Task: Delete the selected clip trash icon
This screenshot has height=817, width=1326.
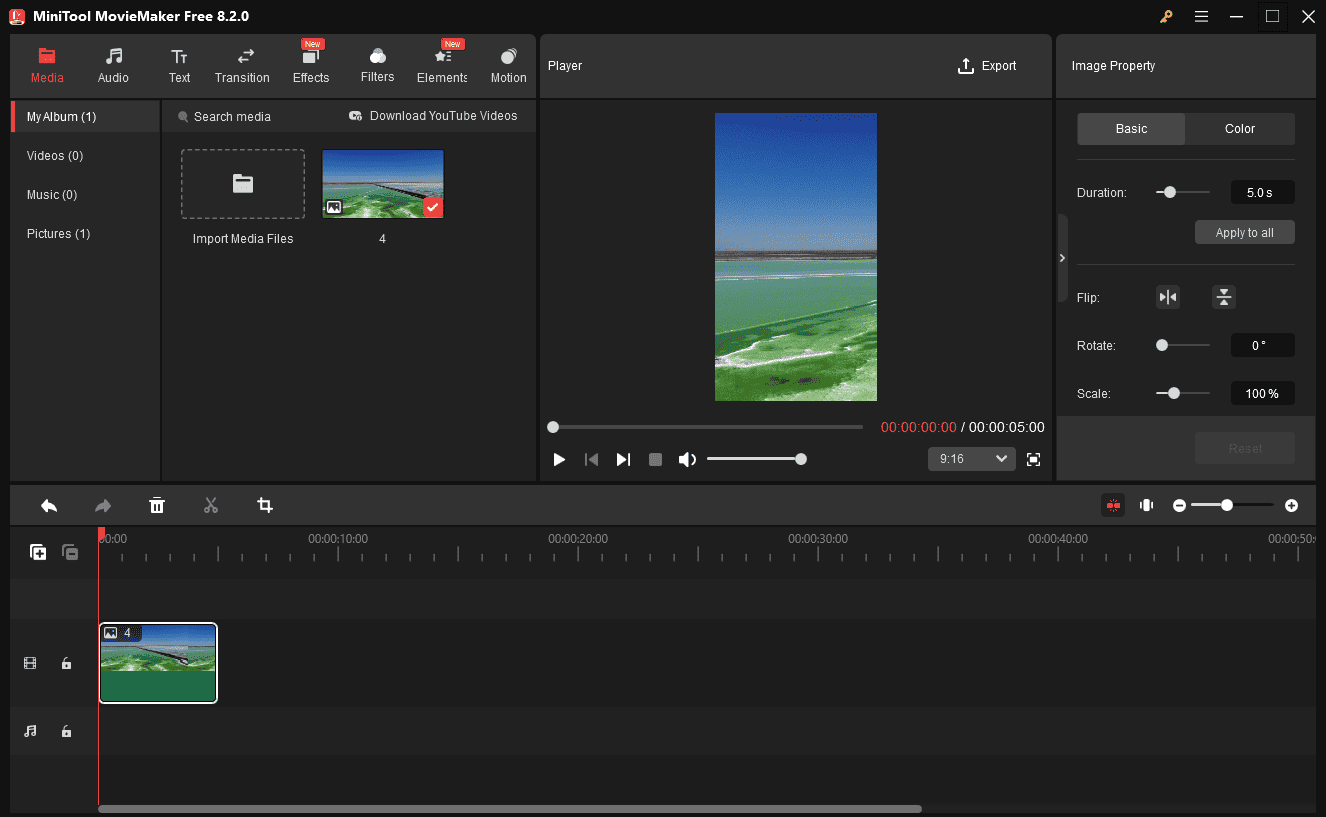Action: [157, 506]
